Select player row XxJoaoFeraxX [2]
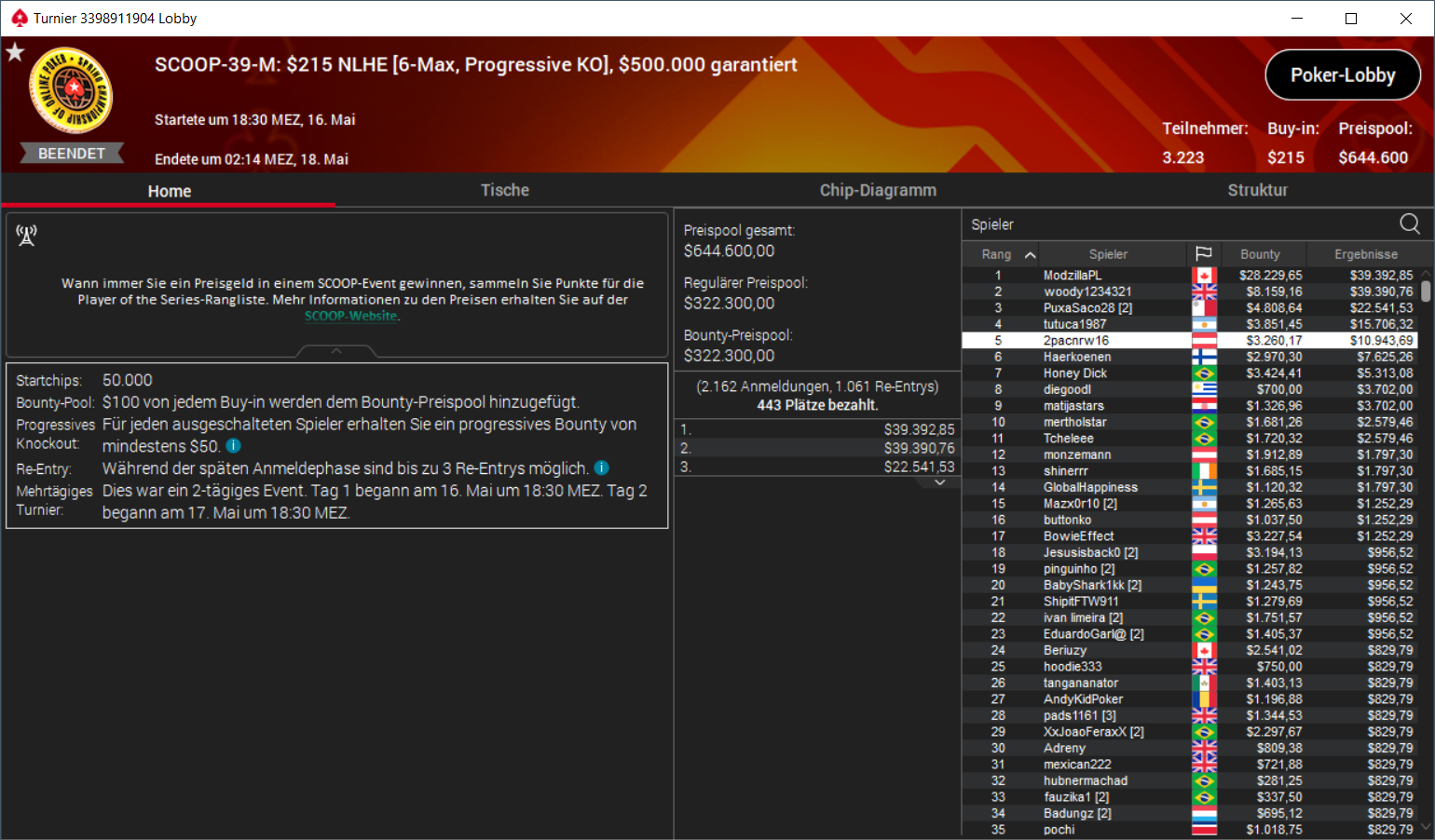Image resolution: width=1435 pixels, height=840 pixels. [1190, 732]
